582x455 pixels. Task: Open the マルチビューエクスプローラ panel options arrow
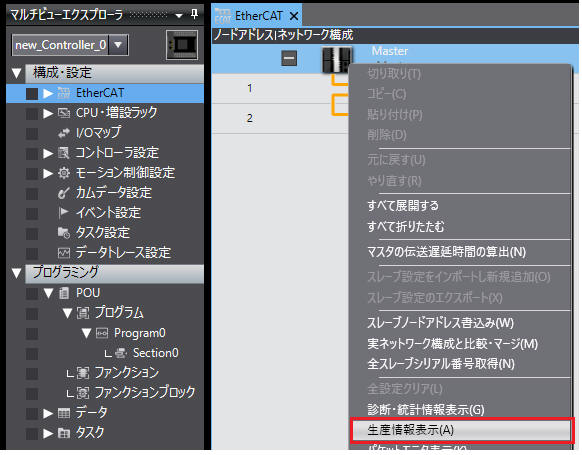point(179,16)
